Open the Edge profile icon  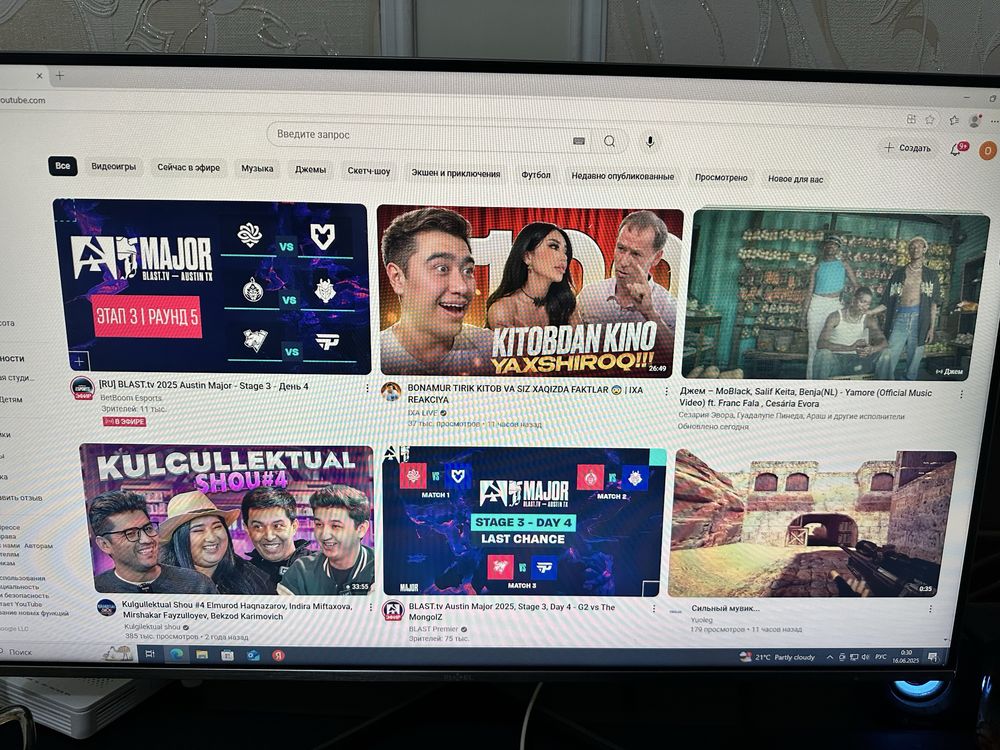974,120
